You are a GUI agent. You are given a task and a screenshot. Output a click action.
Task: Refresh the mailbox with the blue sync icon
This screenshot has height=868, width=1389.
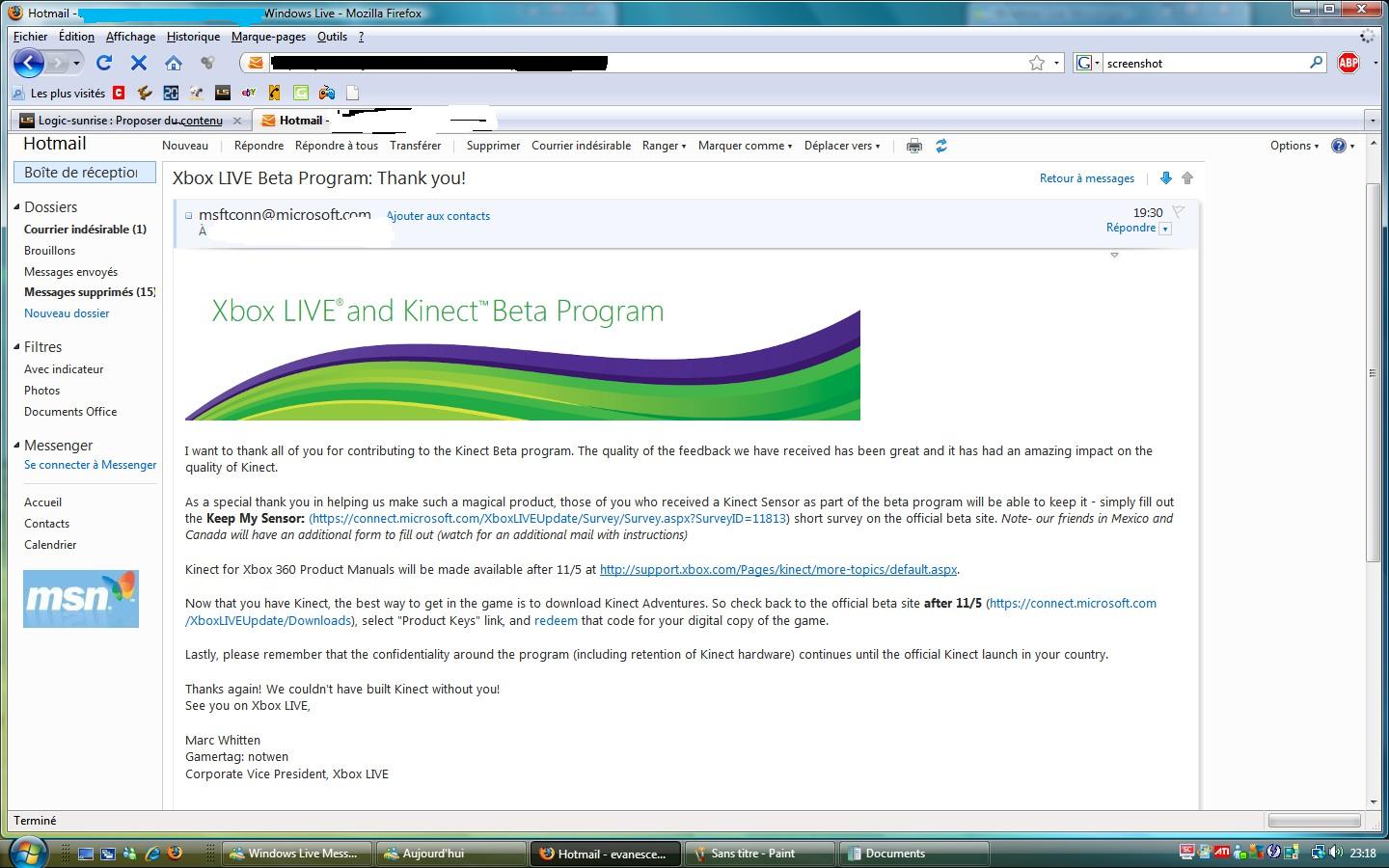[x=941, y=146]
